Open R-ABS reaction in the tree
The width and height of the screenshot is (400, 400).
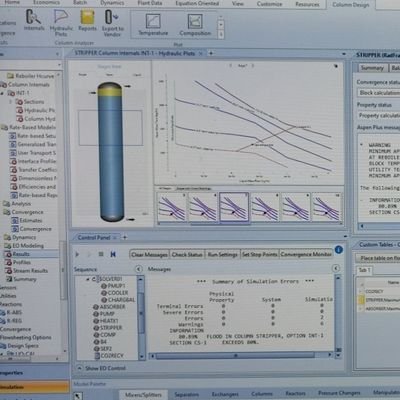pos(11,312)
